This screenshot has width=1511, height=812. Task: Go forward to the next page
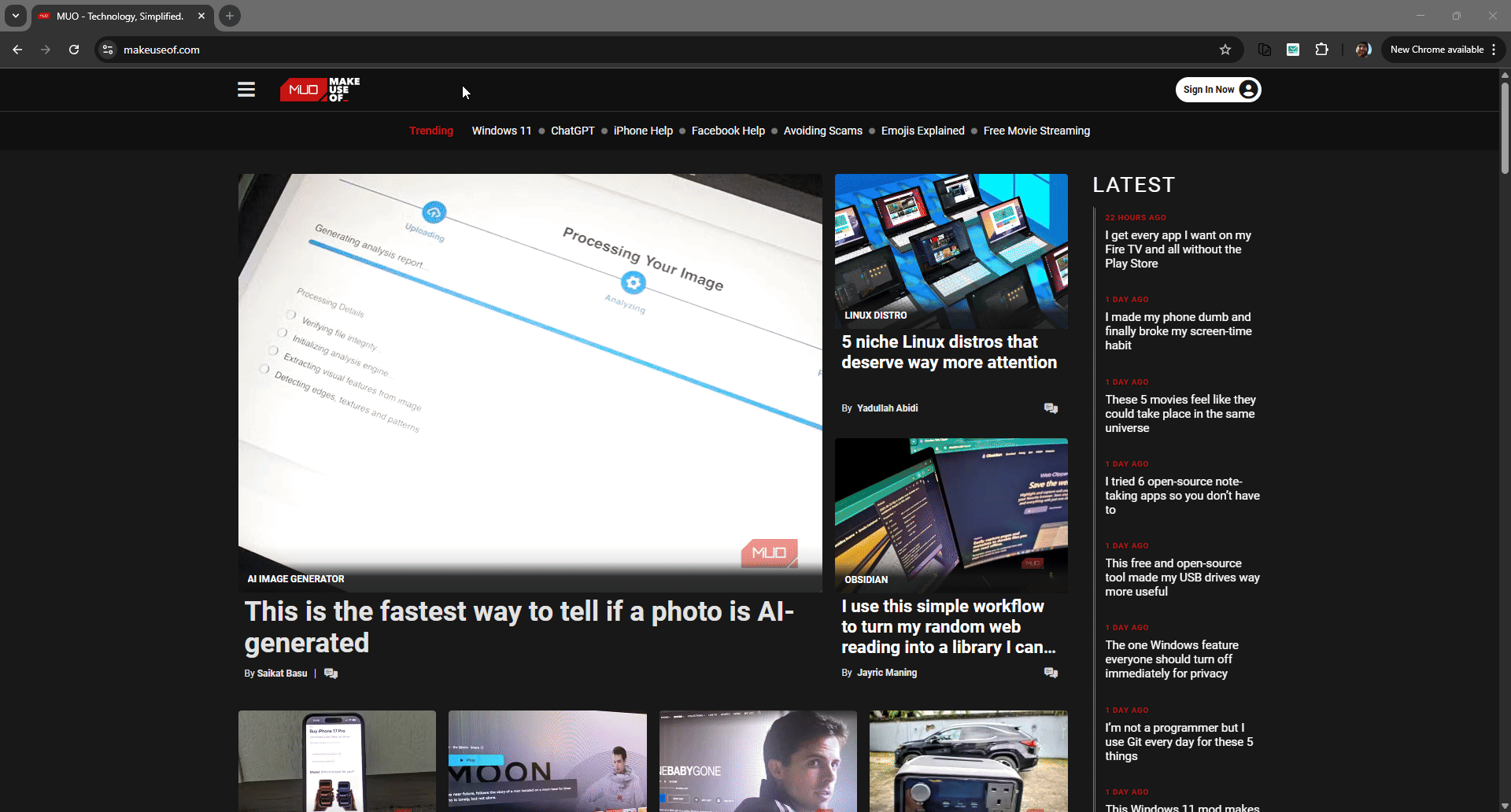(x=46, y=50)
